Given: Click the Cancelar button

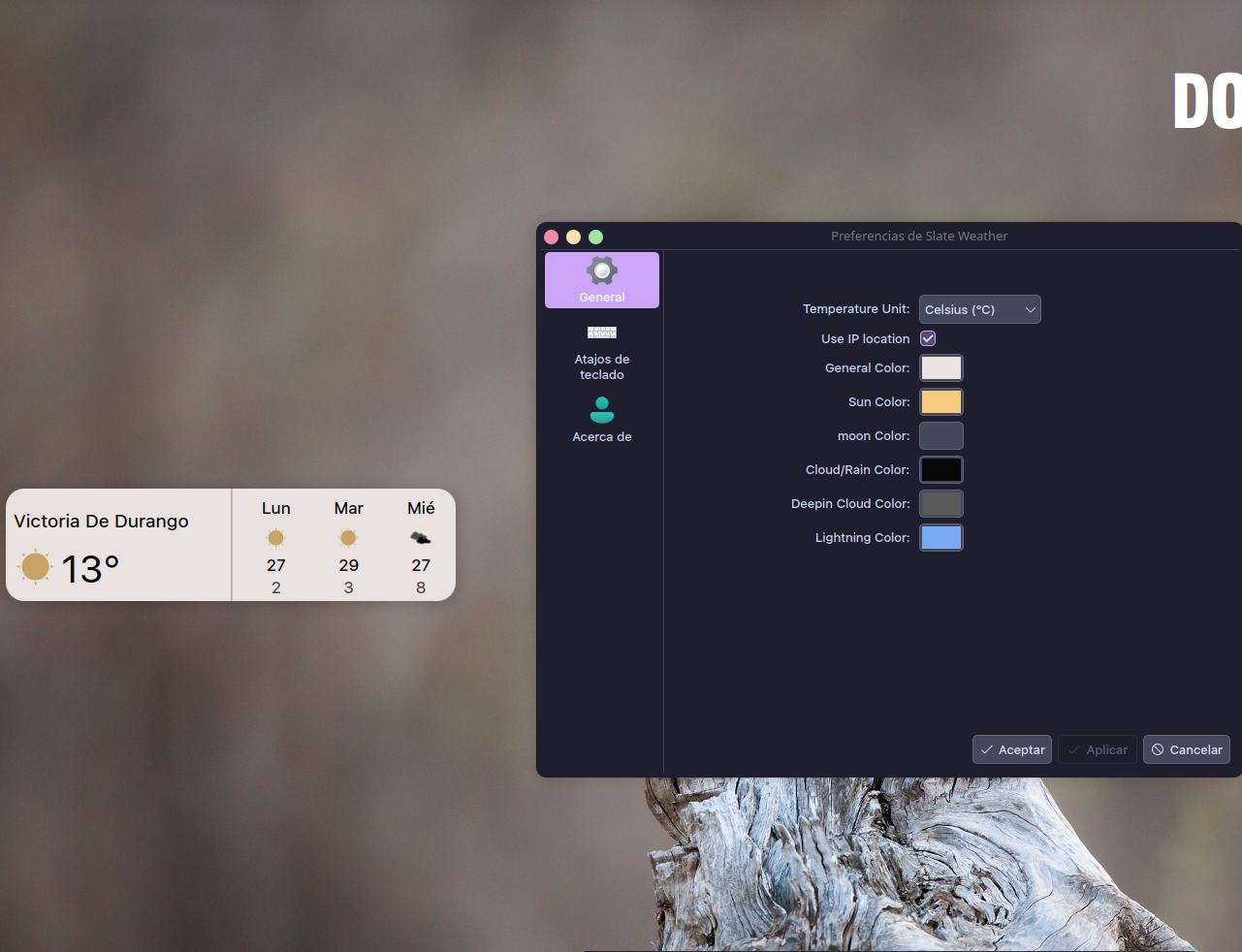Looking at the screenshot, I should pos(1187,749).
